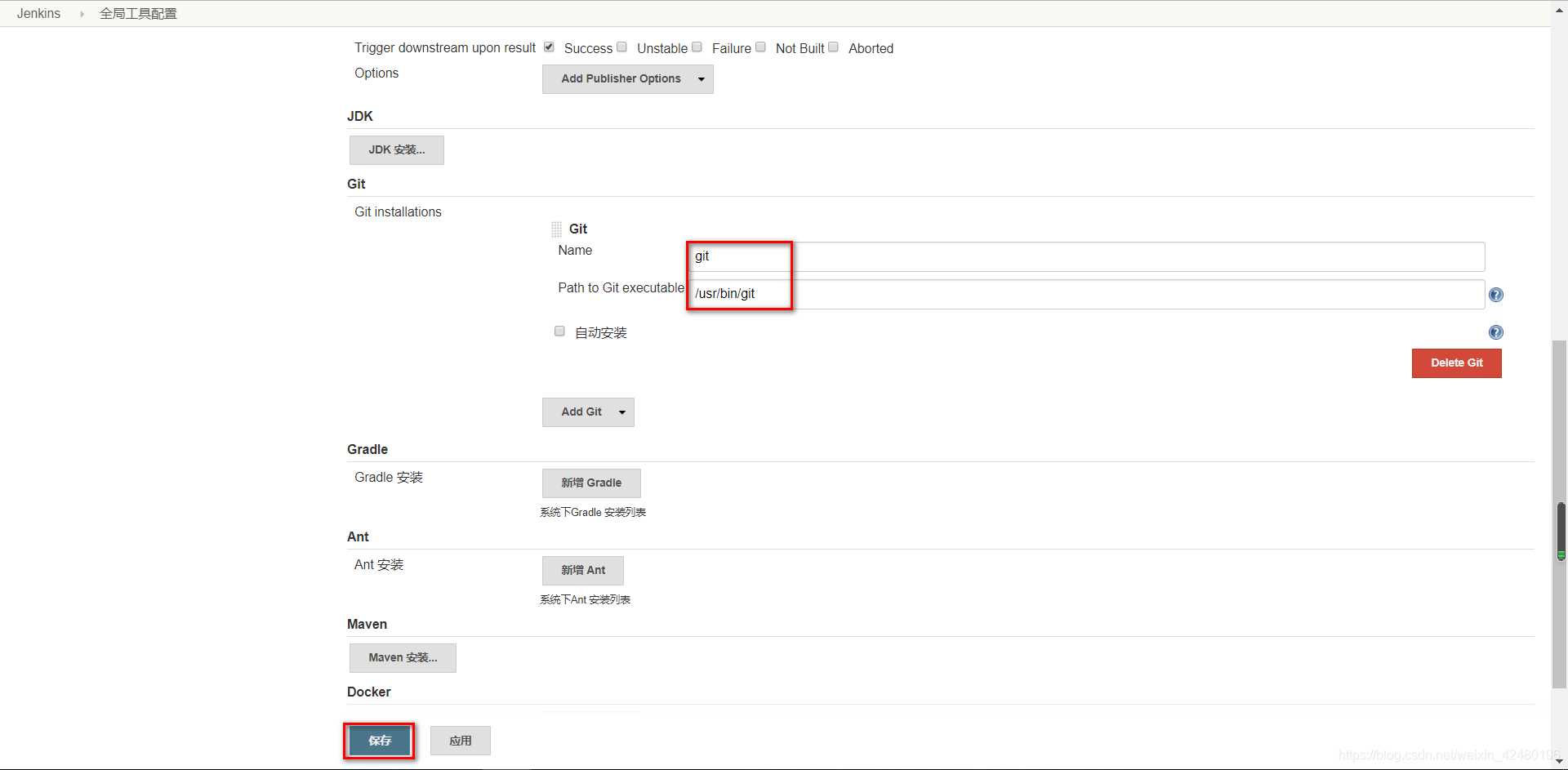Click the Trigger downstream upon result label
Viewport: 1568px width, 770px height.
coord(445,48)
